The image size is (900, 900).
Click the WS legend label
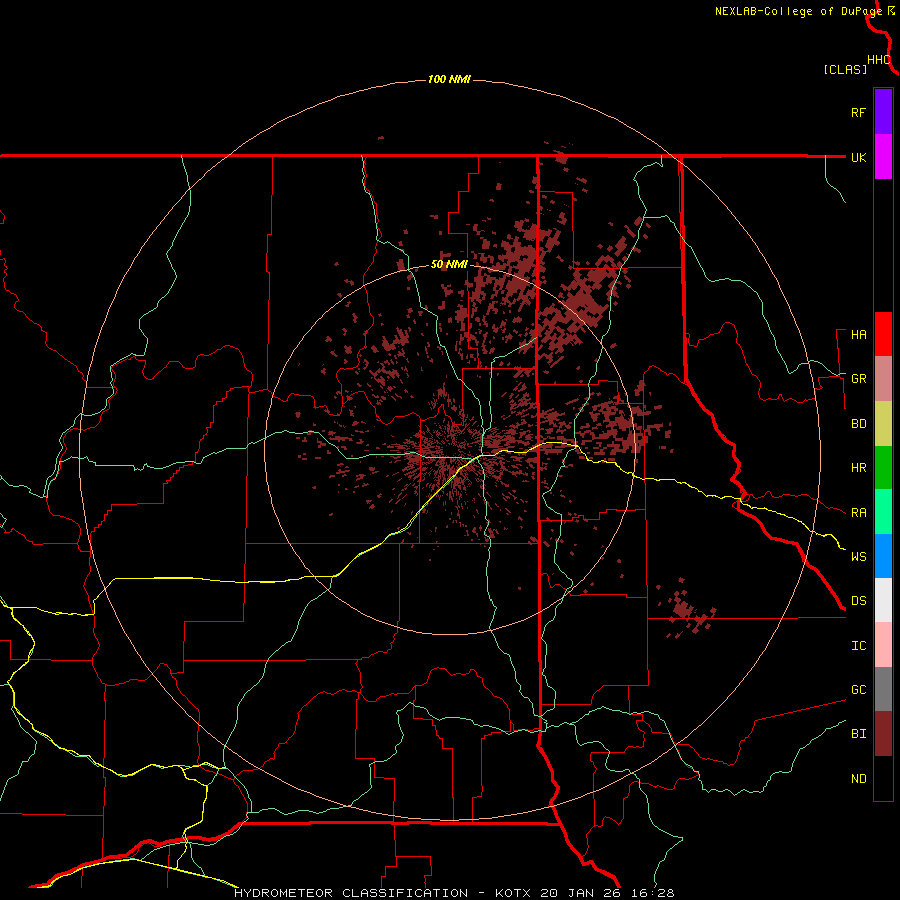pyautogui.click(x=858, y=557)
